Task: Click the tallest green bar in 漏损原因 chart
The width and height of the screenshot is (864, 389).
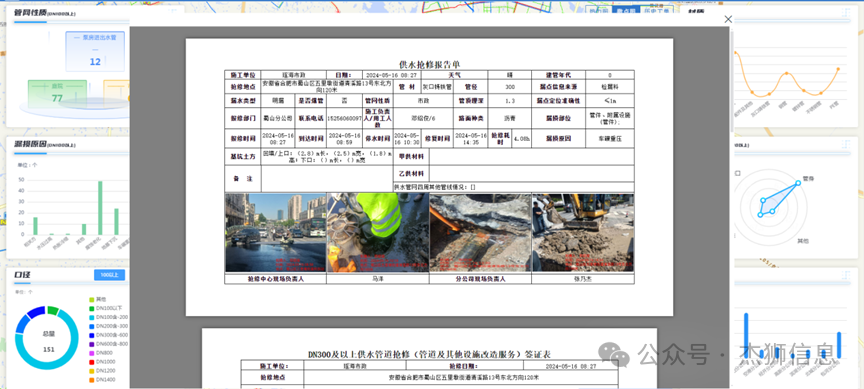Action: tap(100, 208)
